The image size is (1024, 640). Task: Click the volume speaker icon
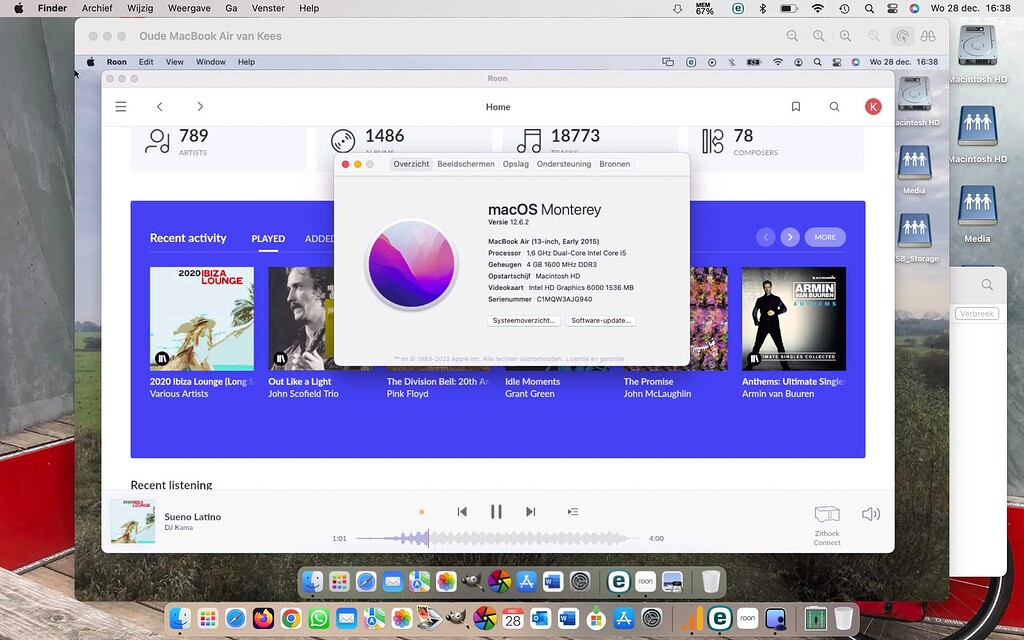(870, 513)
